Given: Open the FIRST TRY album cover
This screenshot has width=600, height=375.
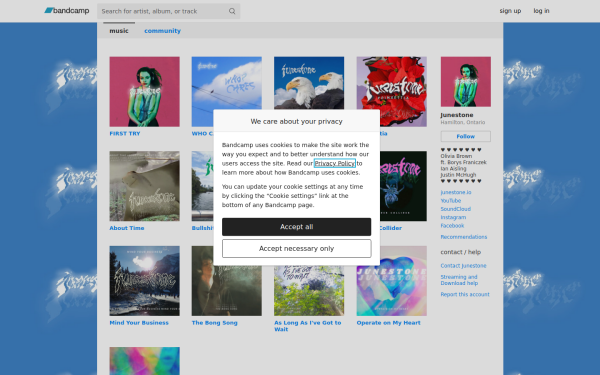Looking at the screenshot, I should [x=144, y=91].
